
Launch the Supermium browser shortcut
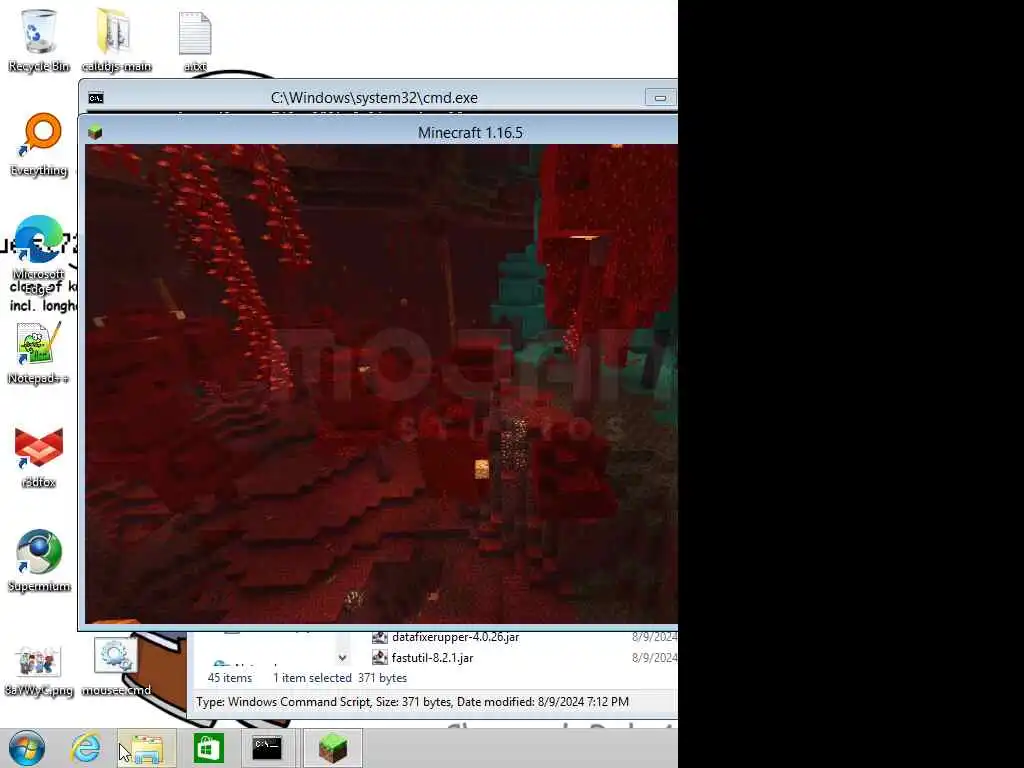[x=39, y=560]
